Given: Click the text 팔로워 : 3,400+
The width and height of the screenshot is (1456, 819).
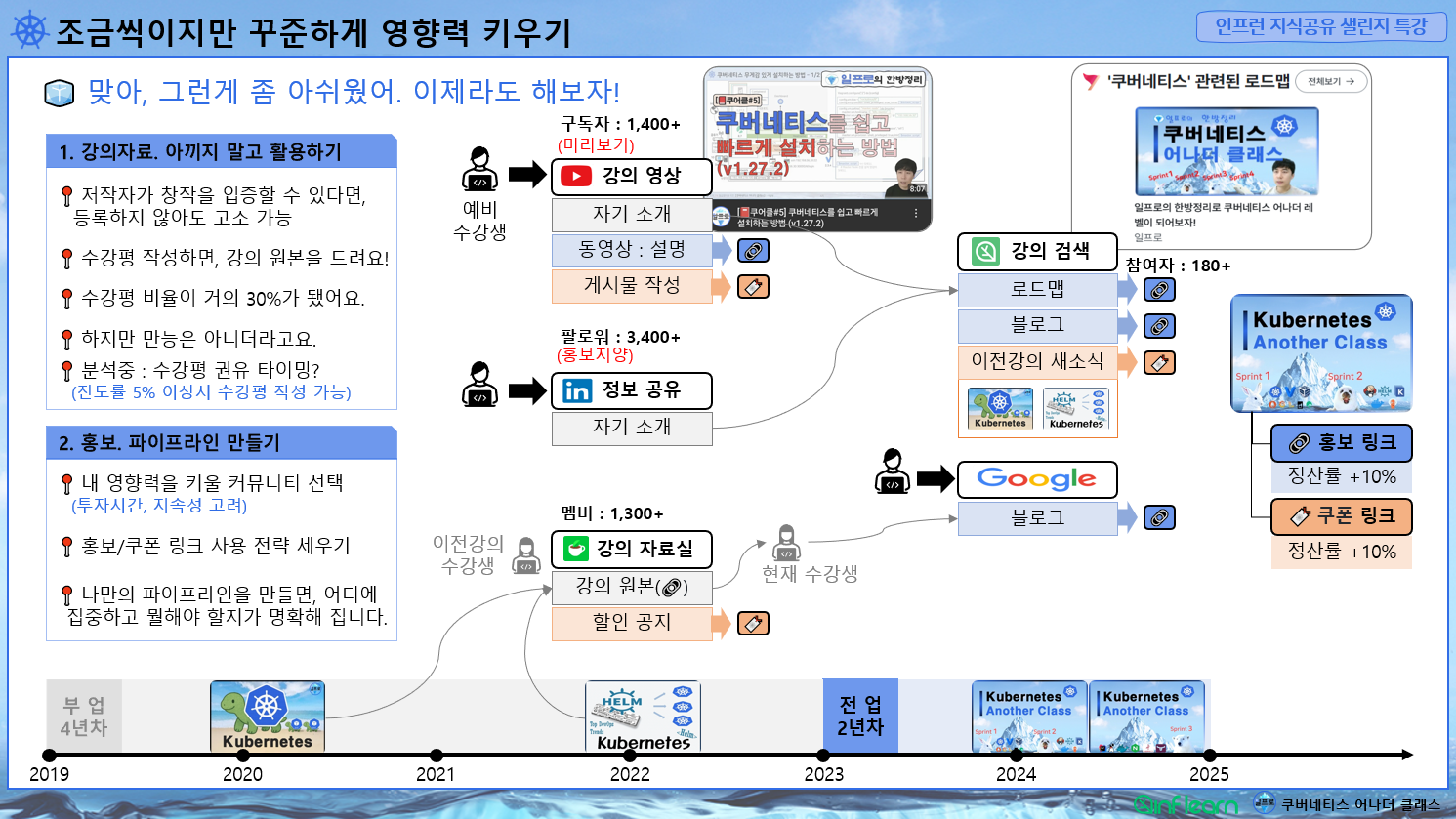Looking at the screenshot, I should click(621, 338).
